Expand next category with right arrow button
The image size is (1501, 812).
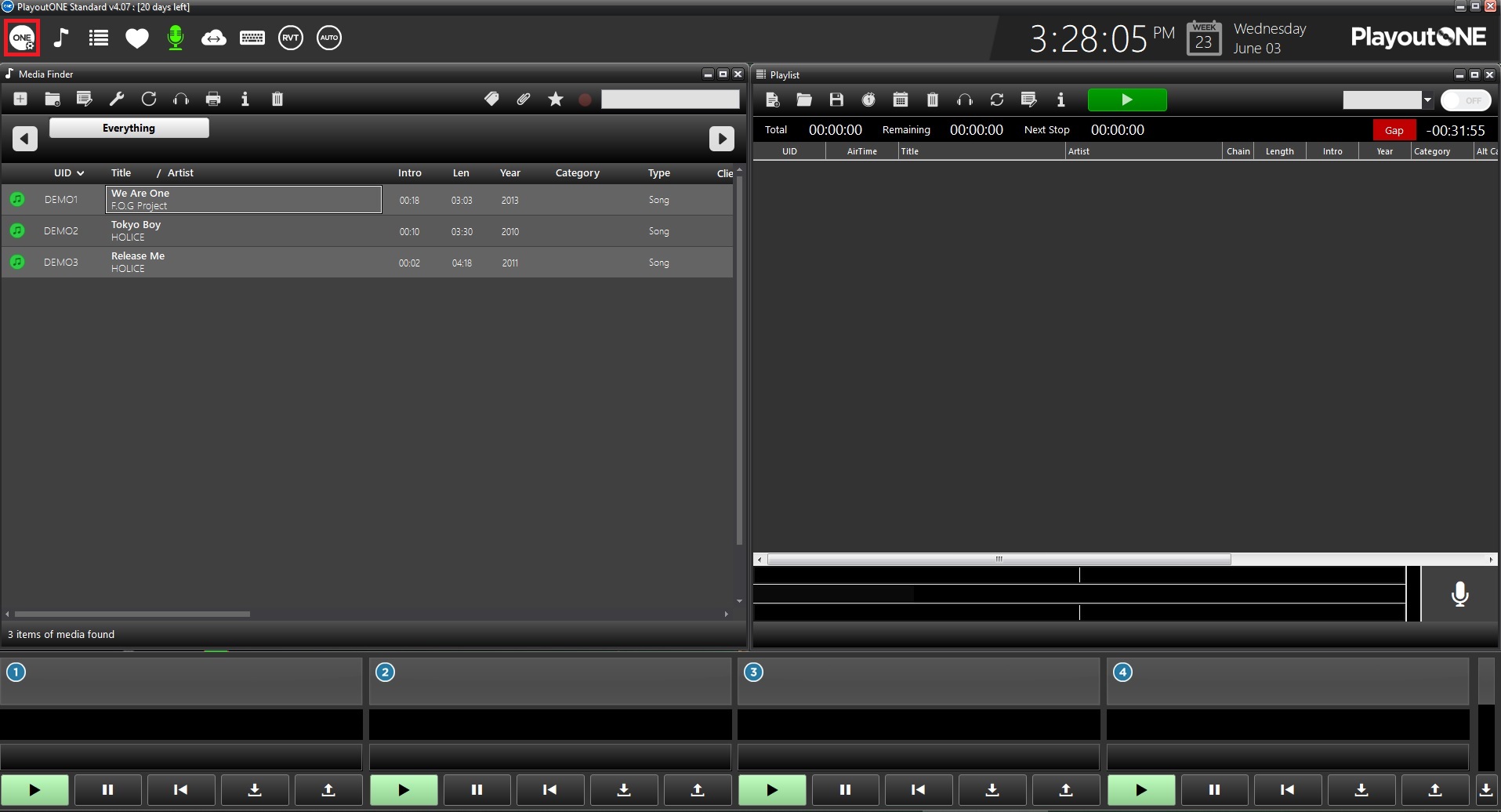click(x=721, y=139)
